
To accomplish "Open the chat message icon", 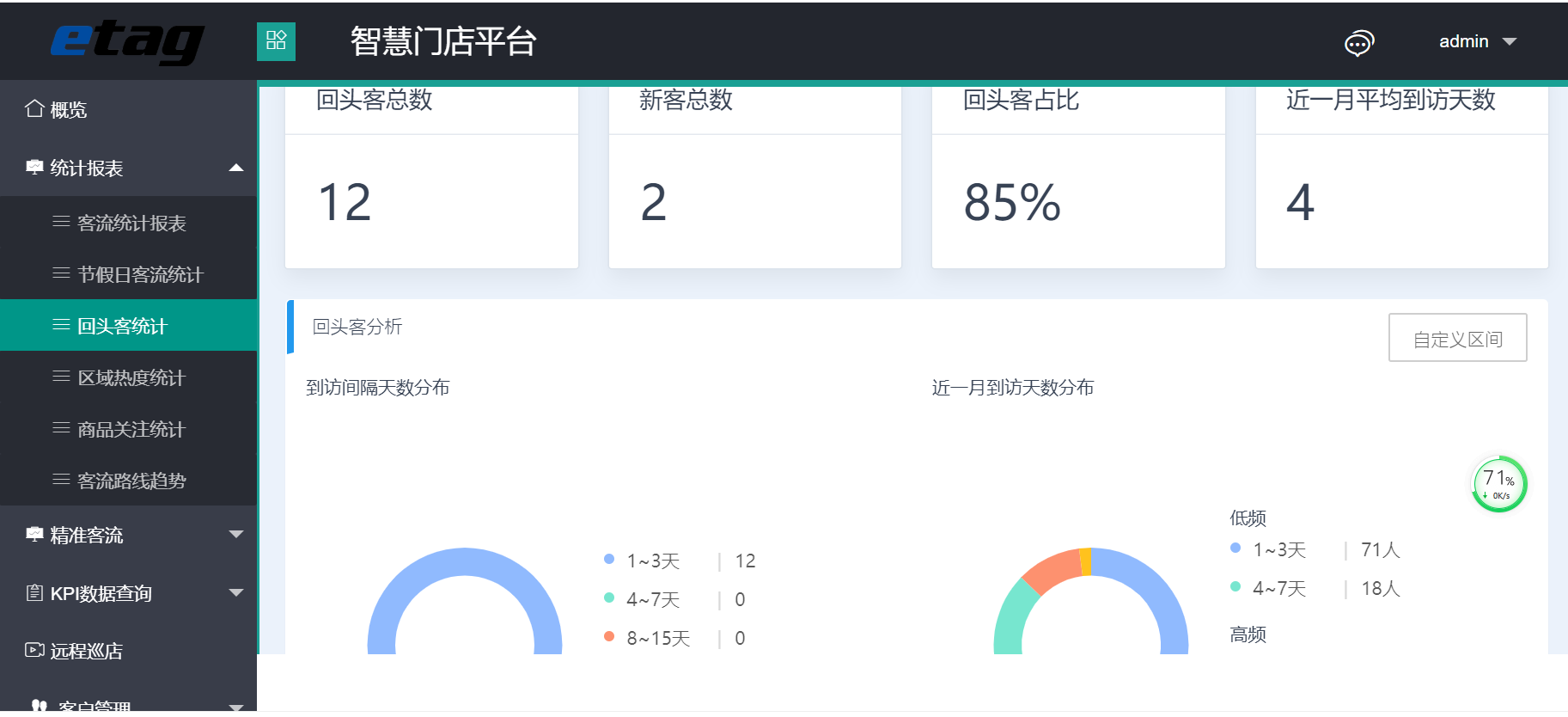I will (1358, 42).
